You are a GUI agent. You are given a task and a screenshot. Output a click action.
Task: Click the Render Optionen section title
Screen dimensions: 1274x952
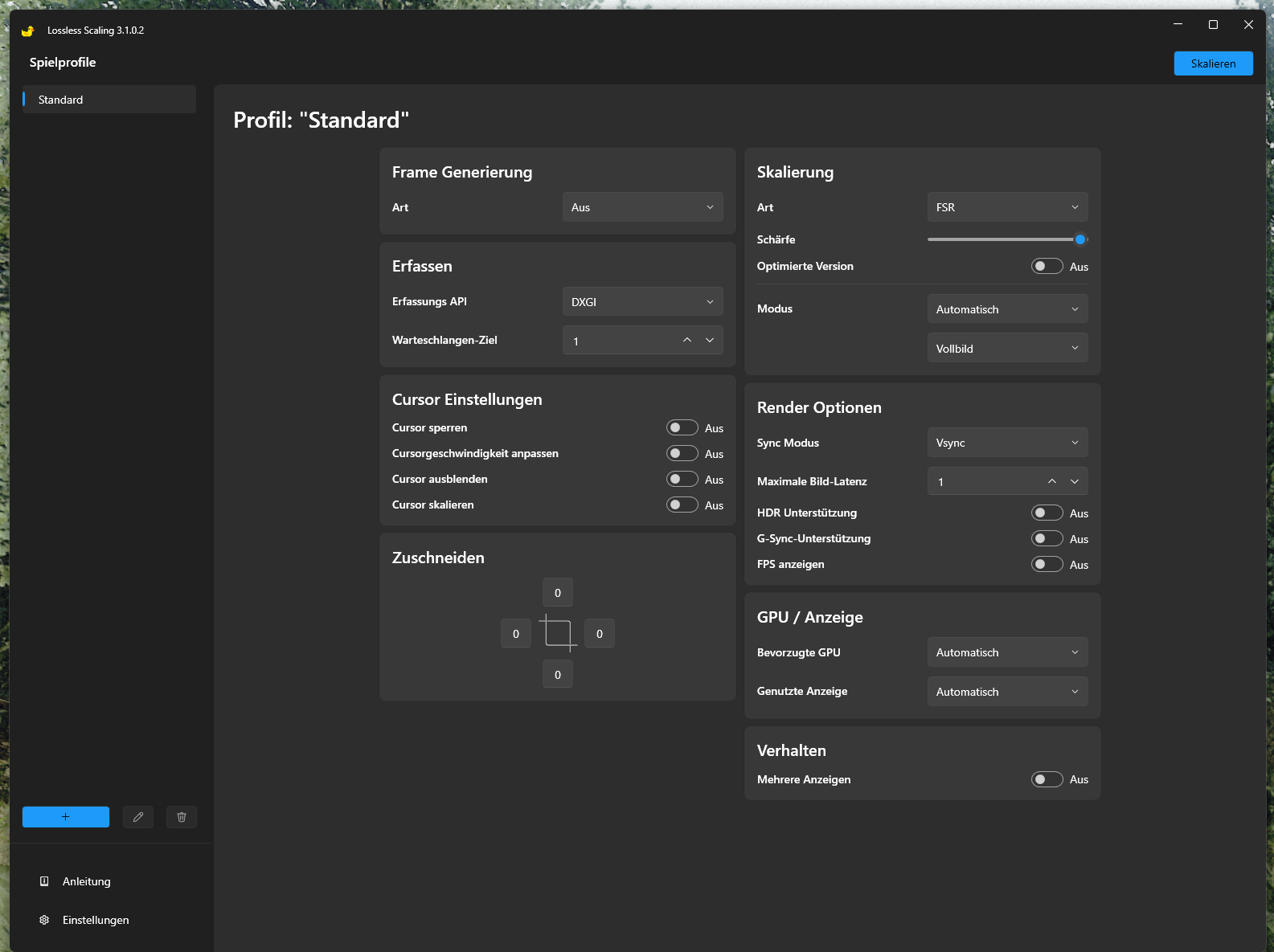[819, 407]
